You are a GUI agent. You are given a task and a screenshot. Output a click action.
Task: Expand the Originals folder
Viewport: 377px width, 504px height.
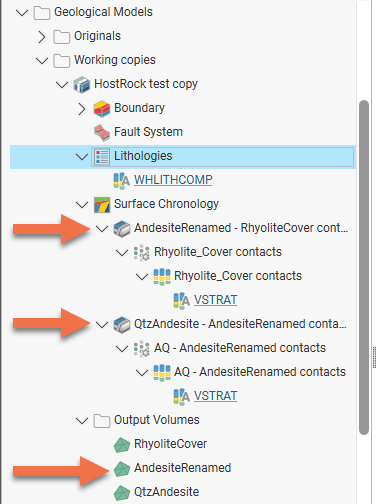click(x=42, y=37)
